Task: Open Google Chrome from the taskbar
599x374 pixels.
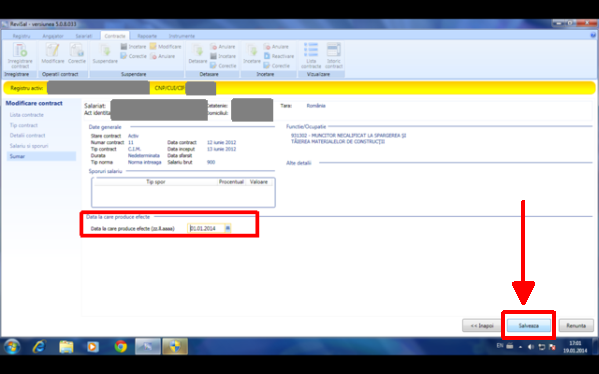Action: (121, 346)
